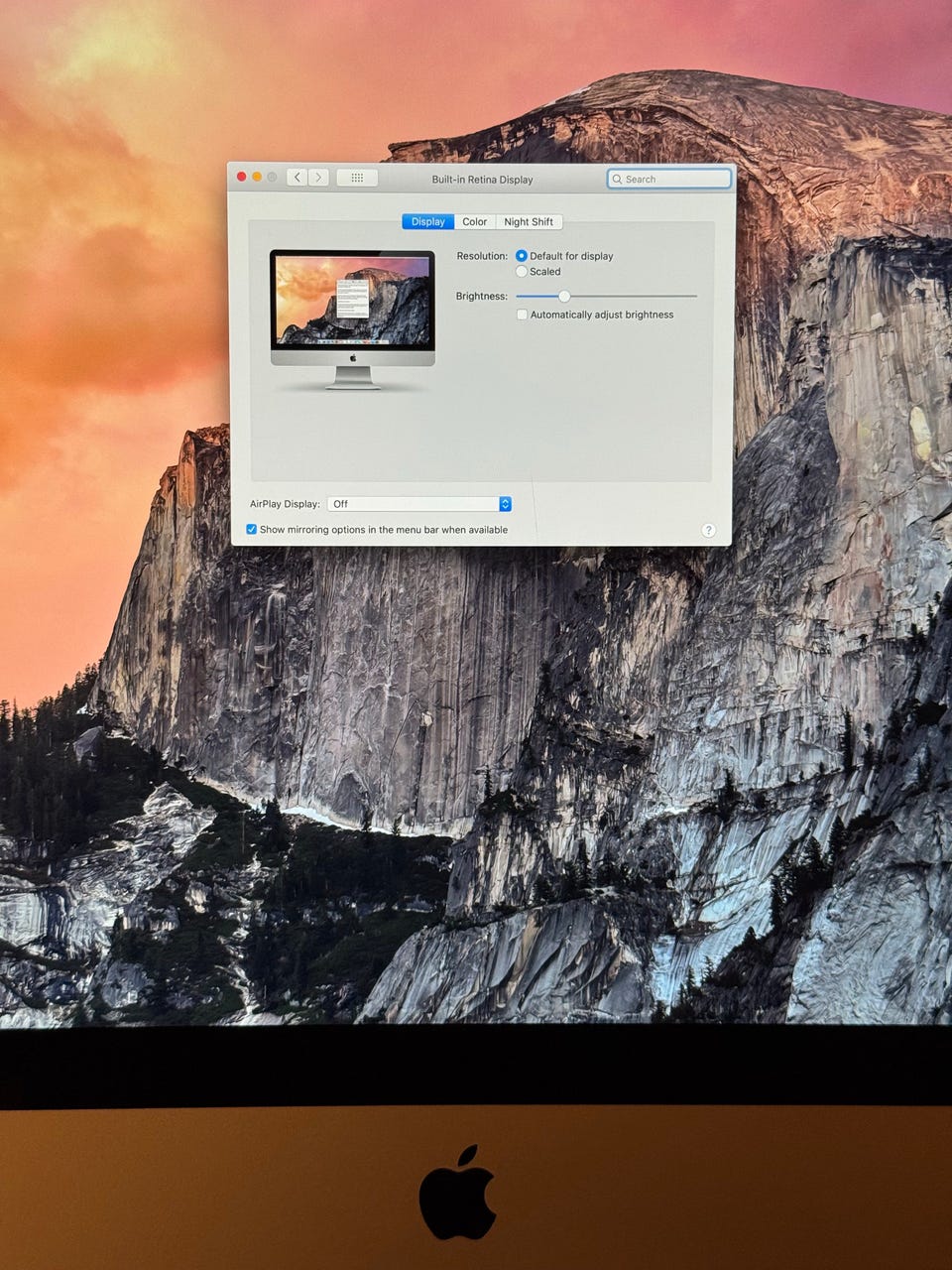
Task: Close the Built-in Retina Display window
Action: [x=241, y=177]
